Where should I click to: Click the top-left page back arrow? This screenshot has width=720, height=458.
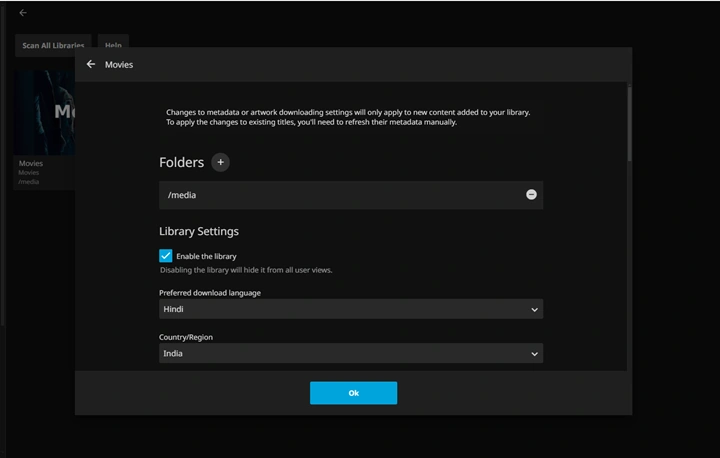(x=23, y=13)
